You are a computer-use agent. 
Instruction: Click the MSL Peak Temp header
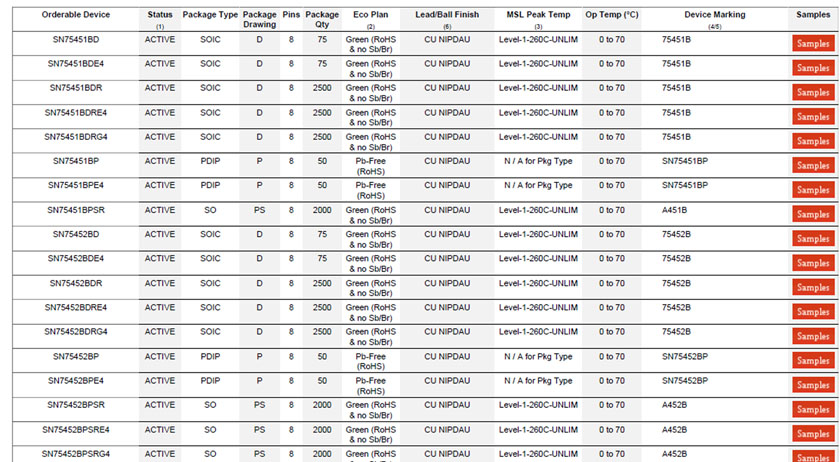click(538, 15)
